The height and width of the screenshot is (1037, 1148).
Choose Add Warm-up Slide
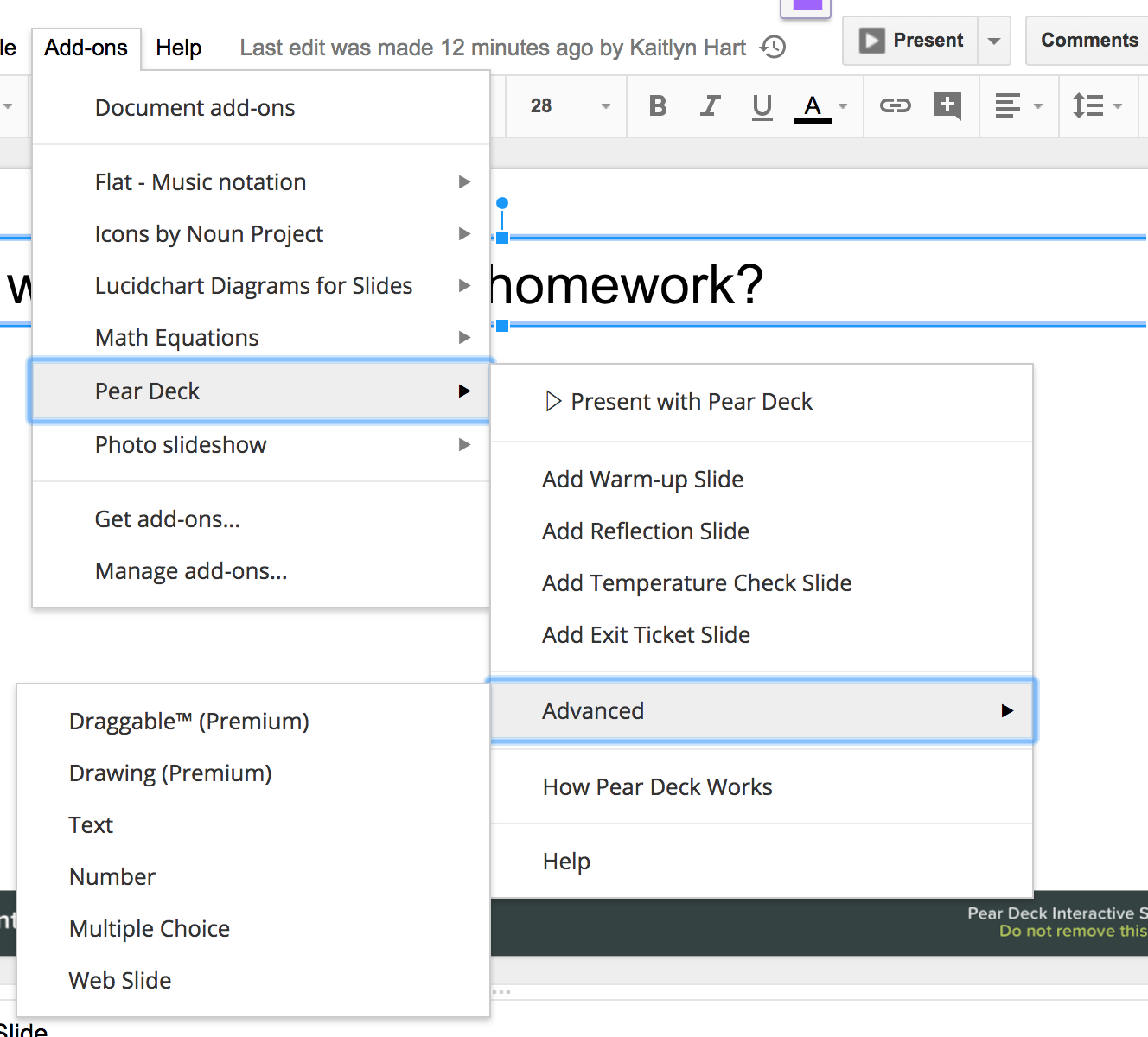coord(762,480)
